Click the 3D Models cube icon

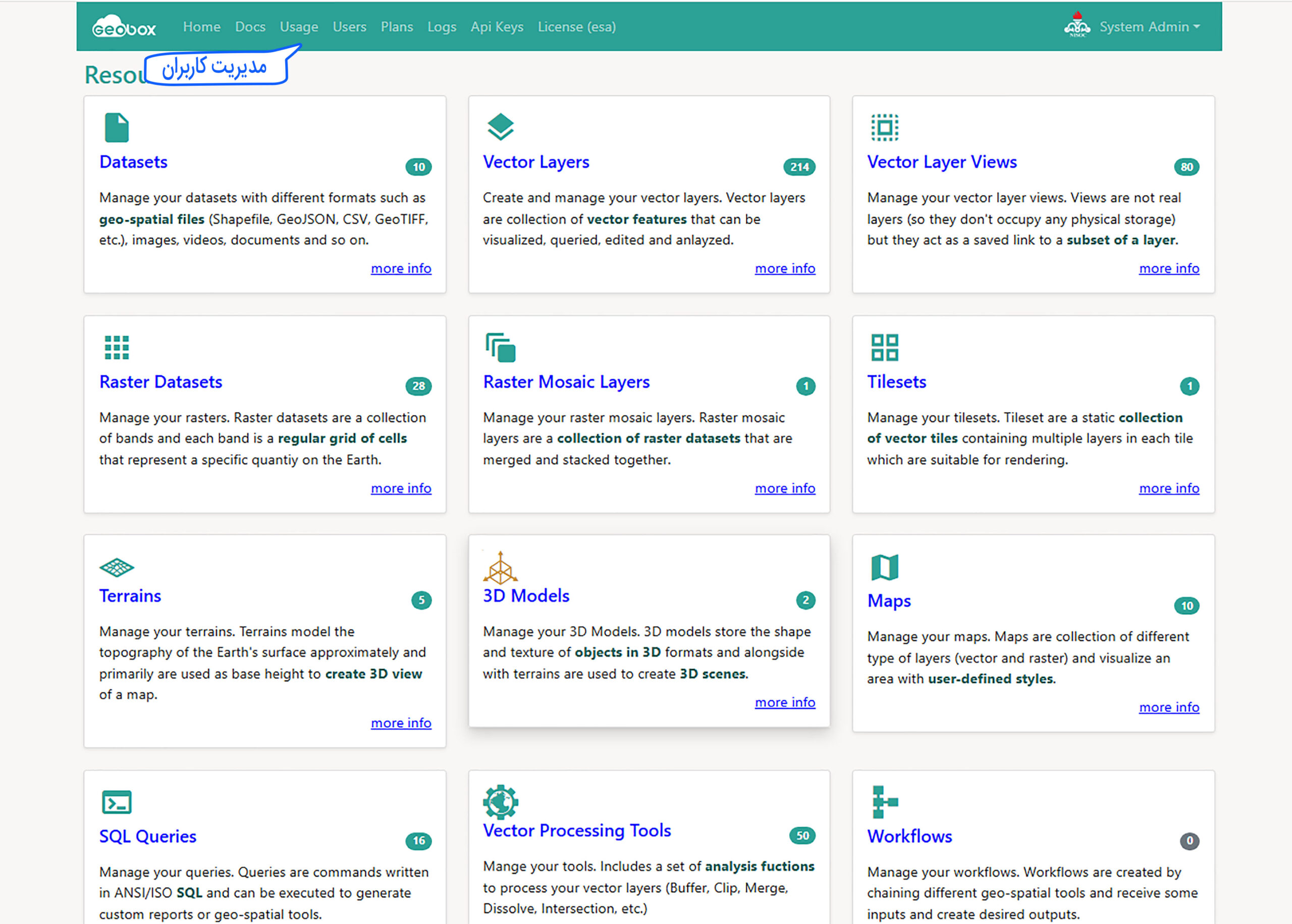[500, 568]
